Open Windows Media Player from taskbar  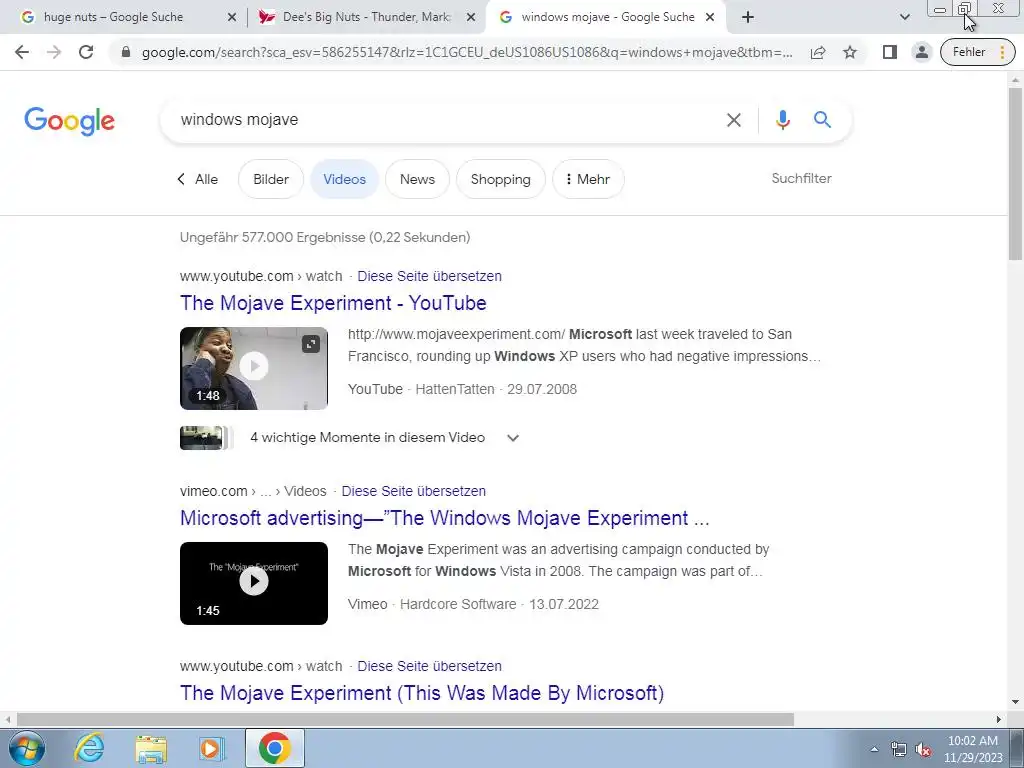pyautogui.click(x=212, y=748)
